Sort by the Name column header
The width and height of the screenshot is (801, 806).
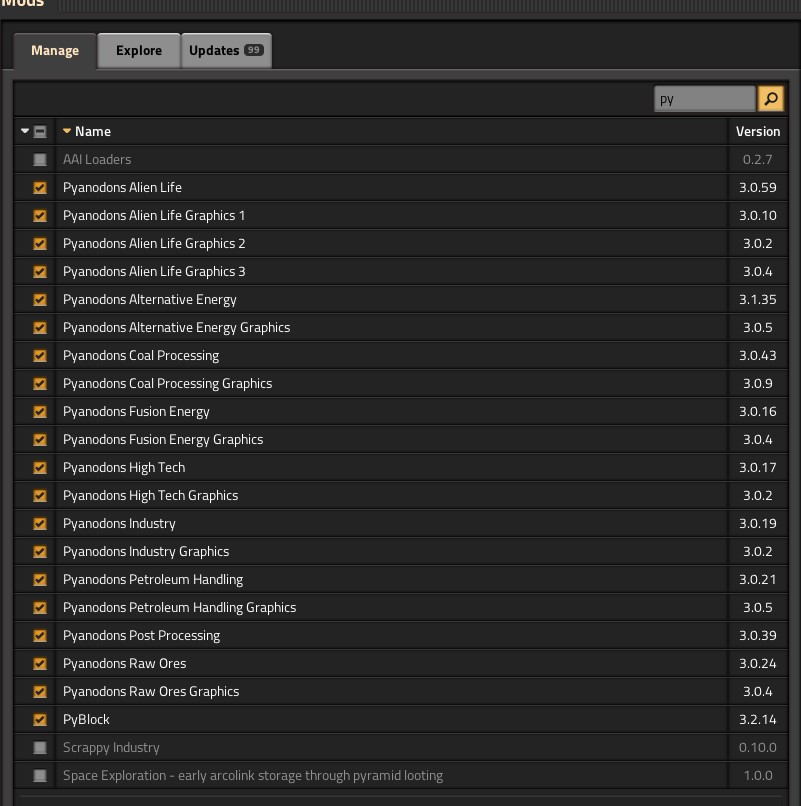pyautogui.click(x=93, y=132)
